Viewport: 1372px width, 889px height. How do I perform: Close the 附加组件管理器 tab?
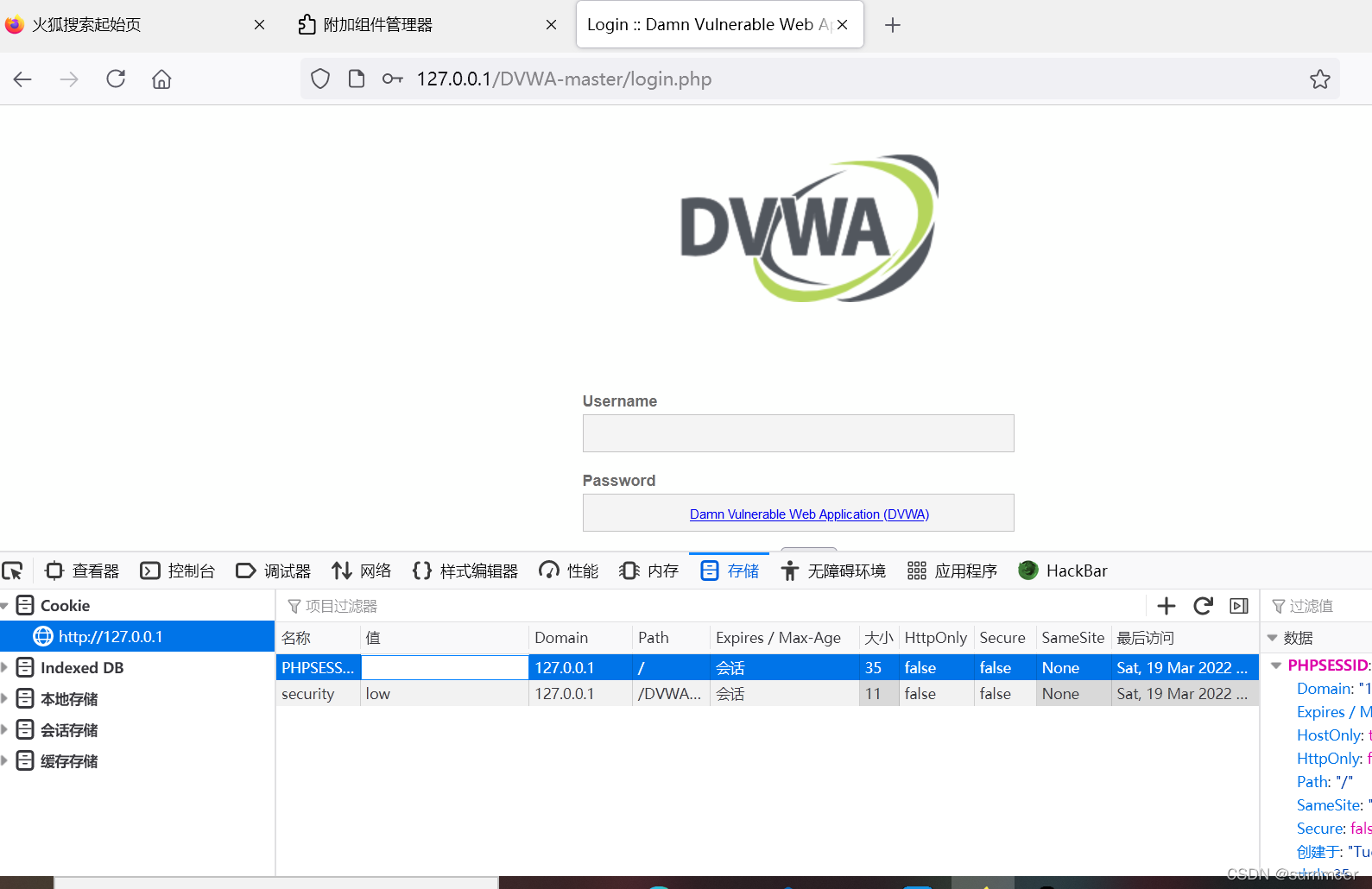[x=551, y=25]
